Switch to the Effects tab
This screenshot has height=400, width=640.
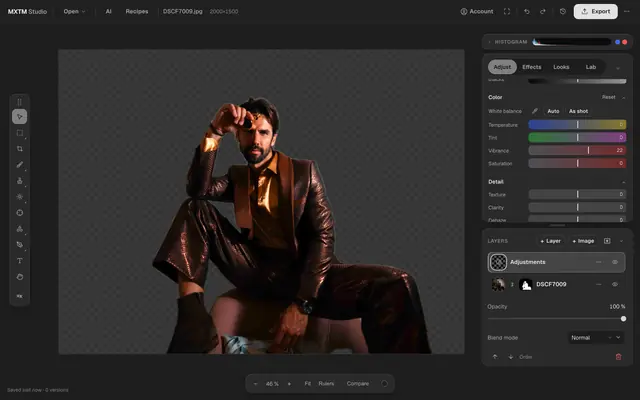(x=531, y=67)
